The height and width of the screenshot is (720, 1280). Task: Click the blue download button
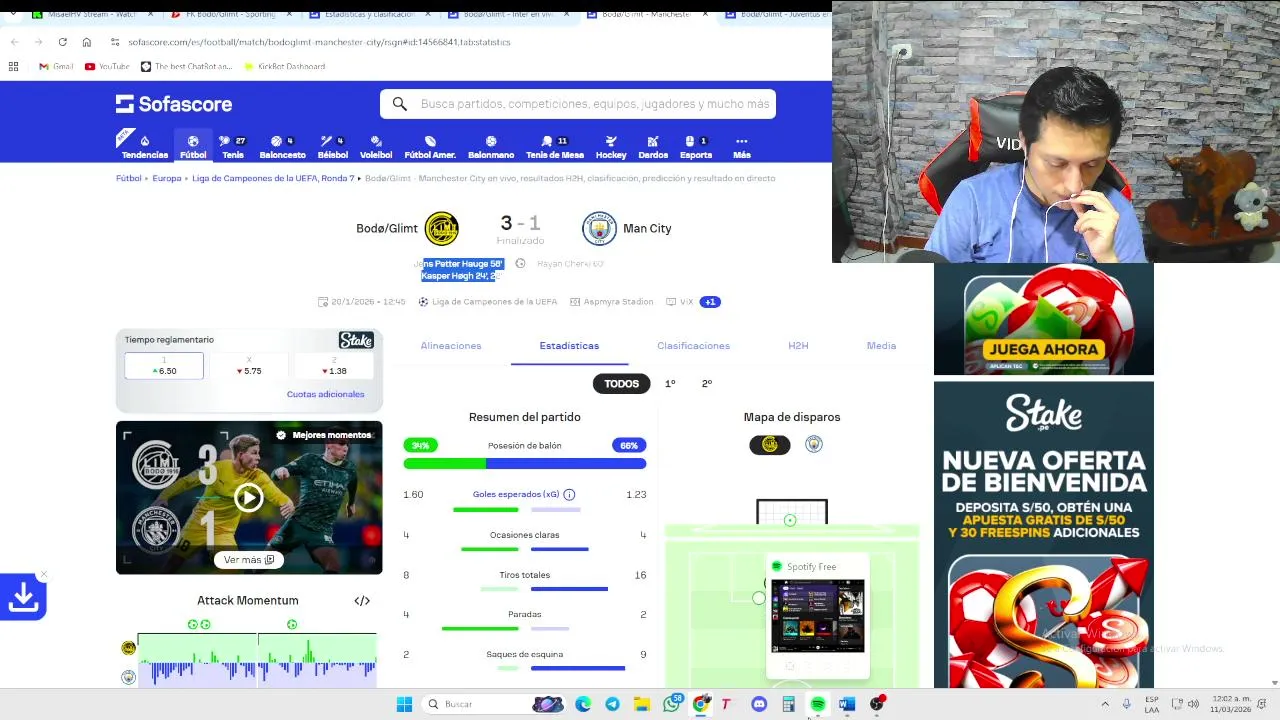23,598
